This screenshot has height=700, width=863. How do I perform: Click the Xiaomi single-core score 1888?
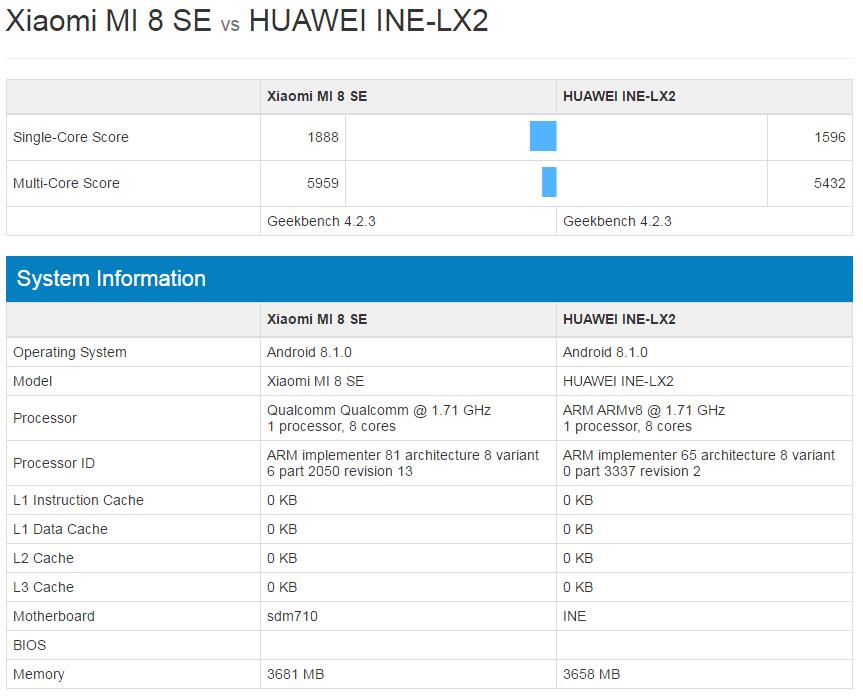323,137
